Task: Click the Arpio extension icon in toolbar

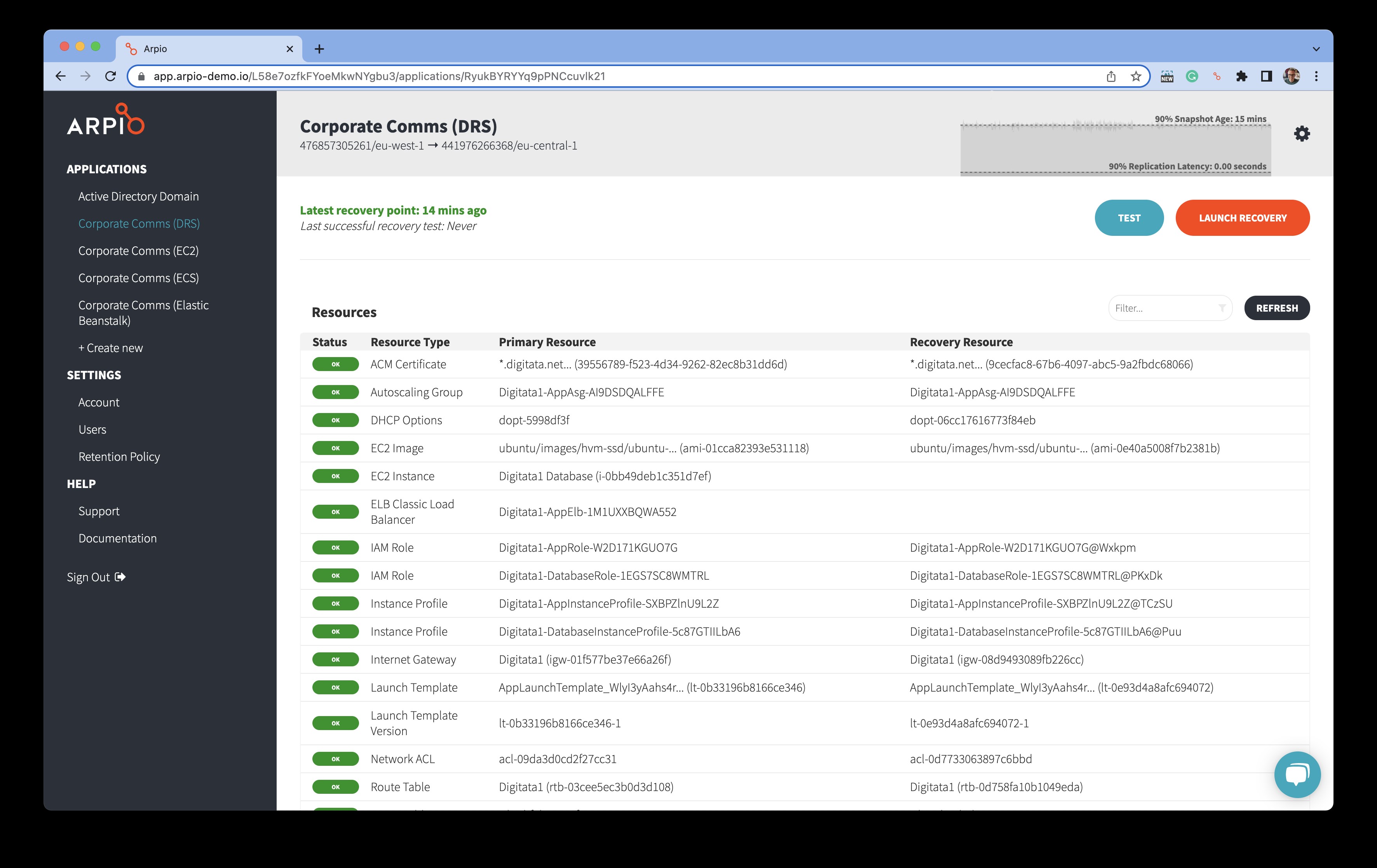Action: click(1216, 76)
